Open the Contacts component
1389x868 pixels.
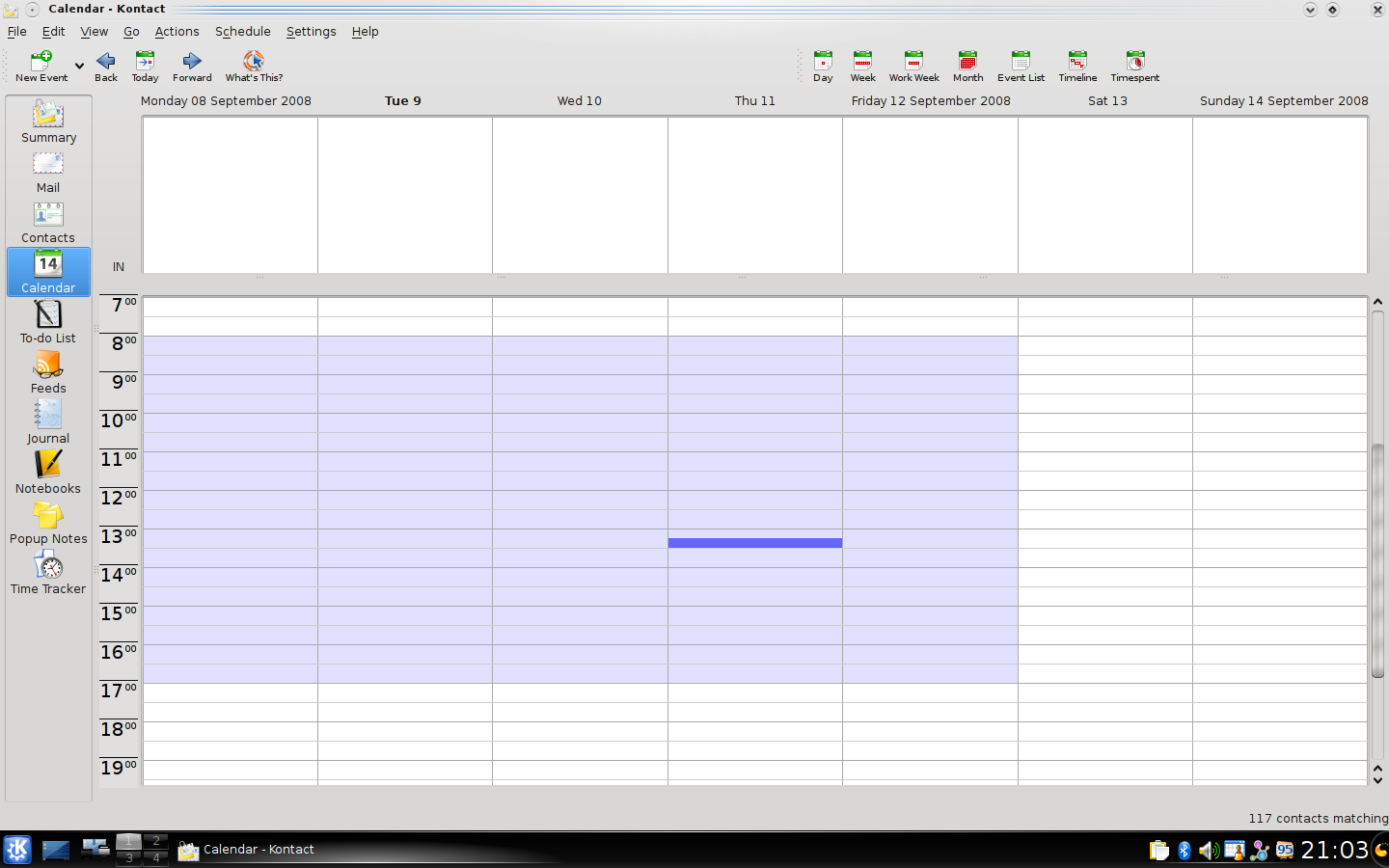[48, 222]
